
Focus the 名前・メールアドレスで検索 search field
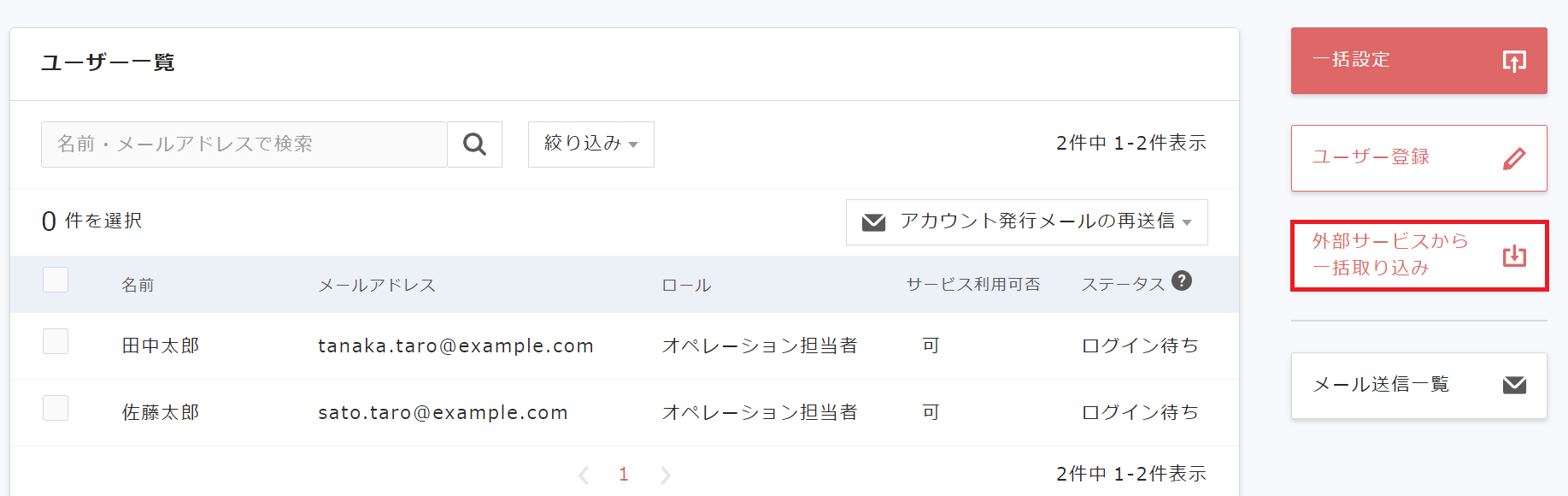[244, 145]
